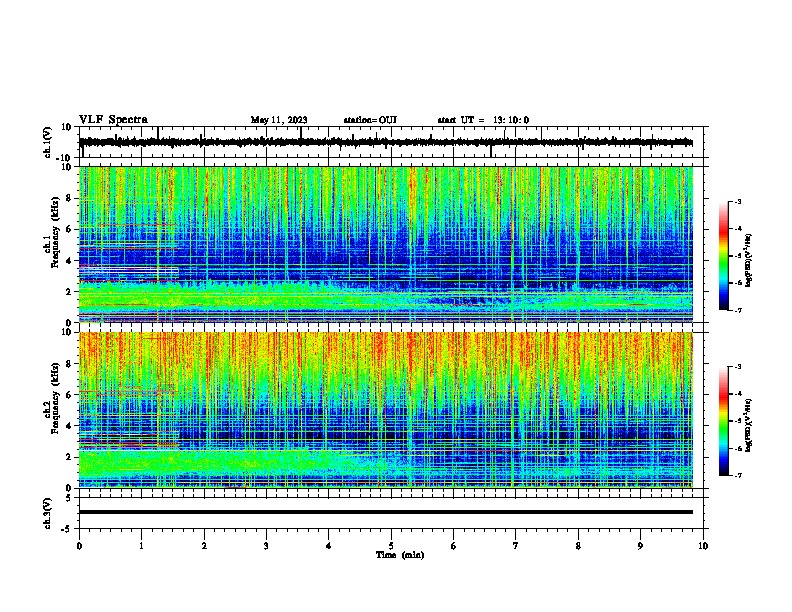
Task: Select the ch.2 colorbar 'log(PSD)' unit label
Action: click(750, 425)
